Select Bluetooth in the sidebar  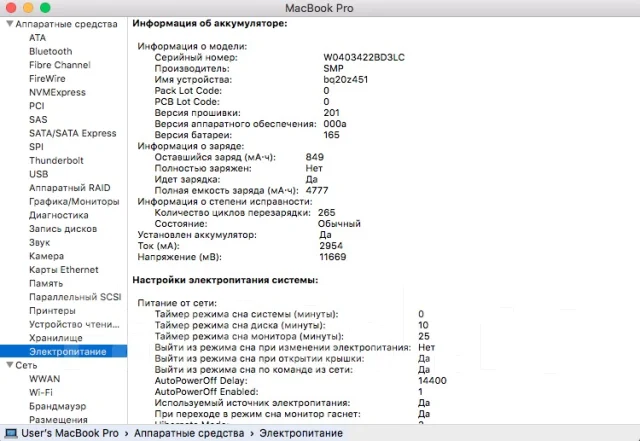tap(51, 51)
